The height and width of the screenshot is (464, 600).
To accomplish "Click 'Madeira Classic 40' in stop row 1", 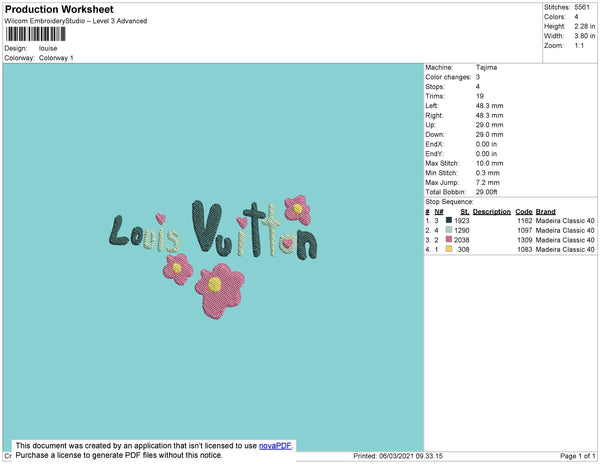I will [565, 221].
